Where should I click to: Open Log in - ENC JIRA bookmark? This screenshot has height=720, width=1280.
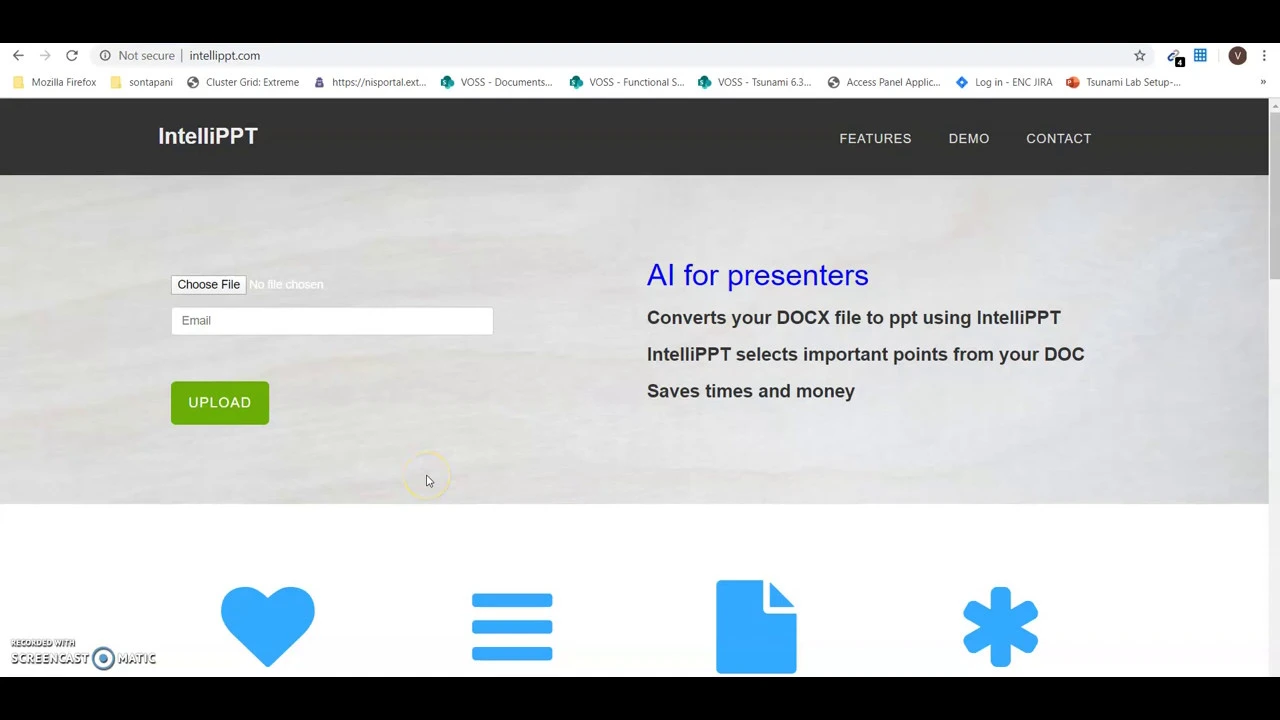[x=1004, y=82]
